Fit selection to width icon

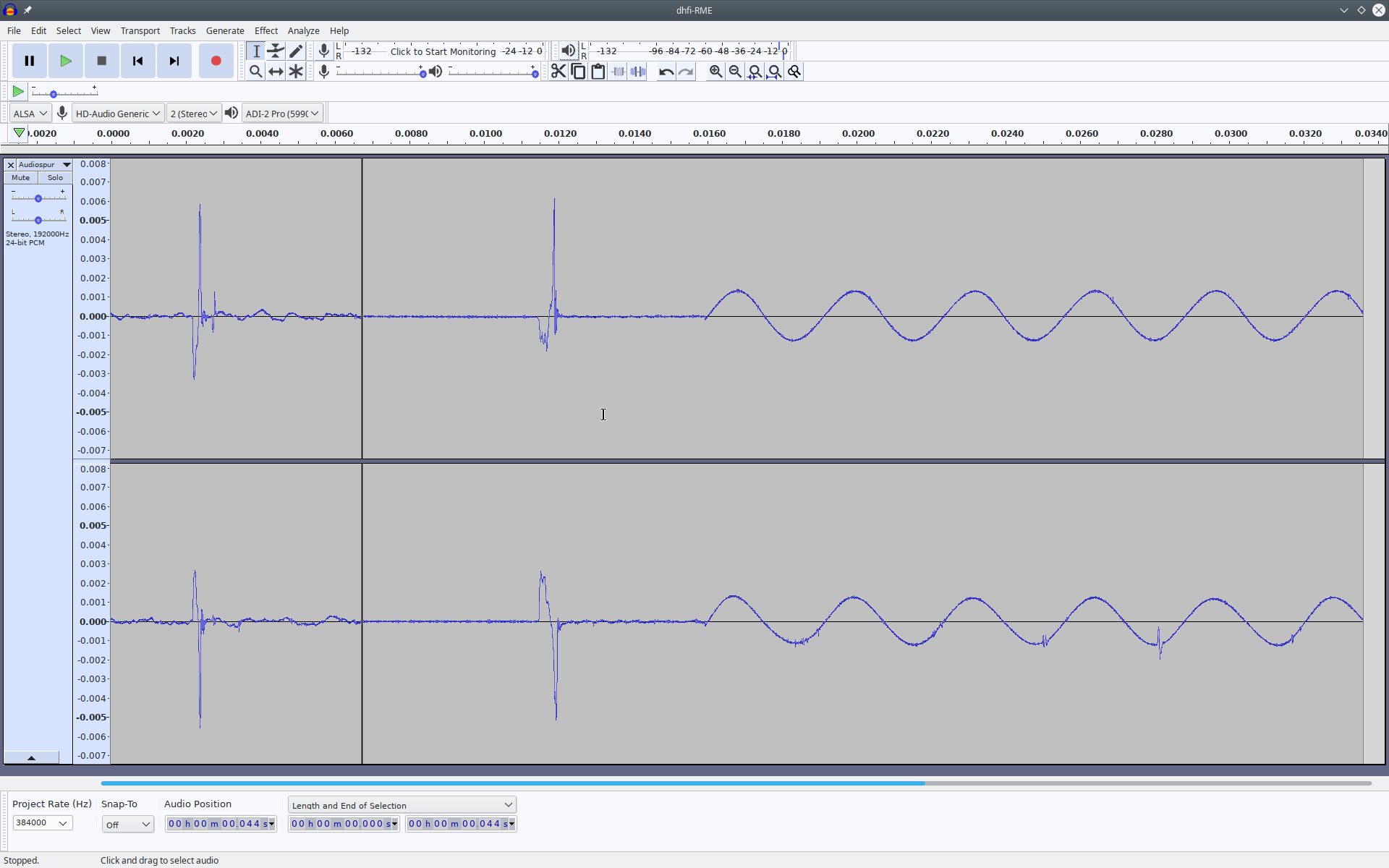(755, 72)
